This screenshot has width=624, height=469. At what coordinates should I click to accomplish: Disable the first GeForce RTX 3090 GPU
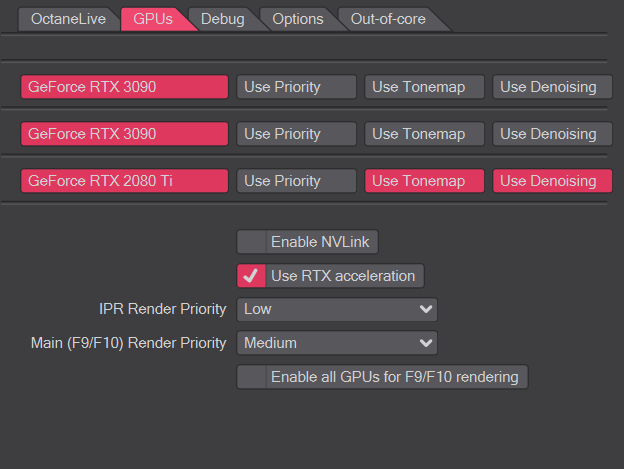(x=124, y=87)
